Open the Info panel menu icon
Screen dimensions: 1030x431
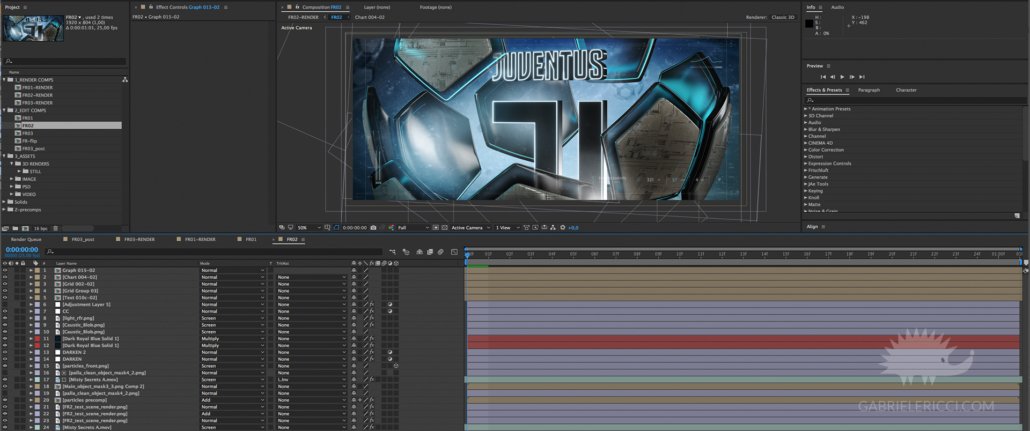tap(820, 7)
